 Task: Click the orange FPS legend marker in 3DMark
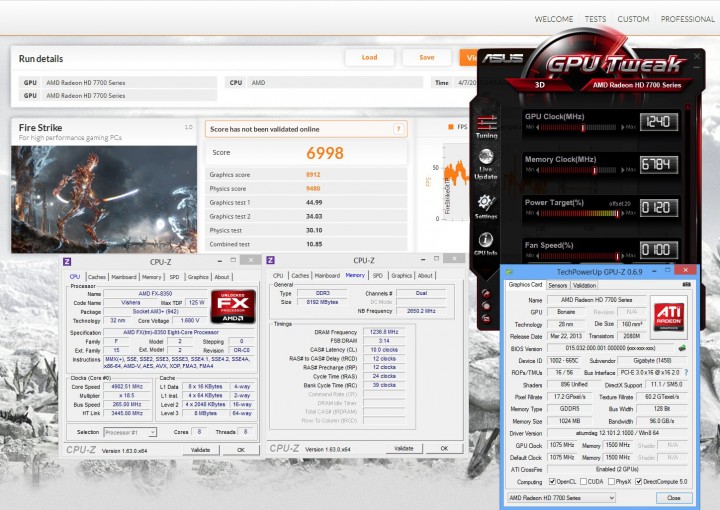click(451, 127)
